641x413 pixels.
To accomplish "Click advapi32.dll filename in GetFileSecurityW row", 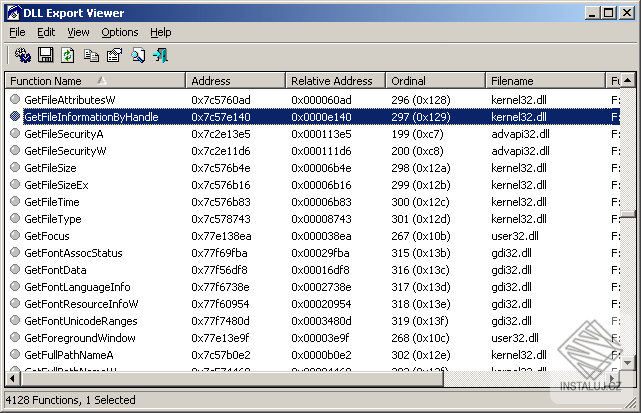I will 520,151.
